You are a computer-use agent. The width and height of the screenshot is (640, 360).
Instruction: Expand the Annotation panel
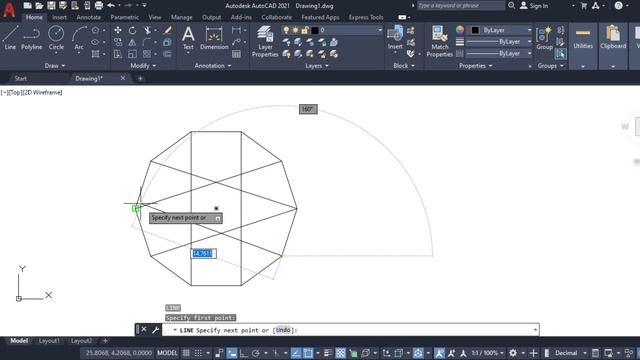coord(213,66)
